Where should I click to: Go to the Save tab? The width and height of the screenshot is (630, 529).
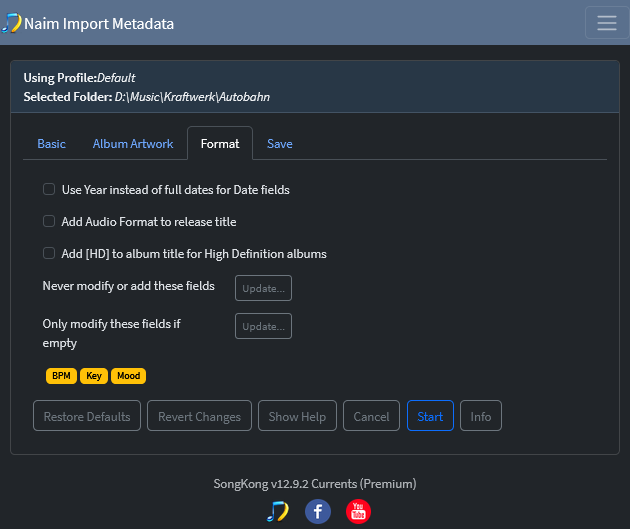(280, 144)
